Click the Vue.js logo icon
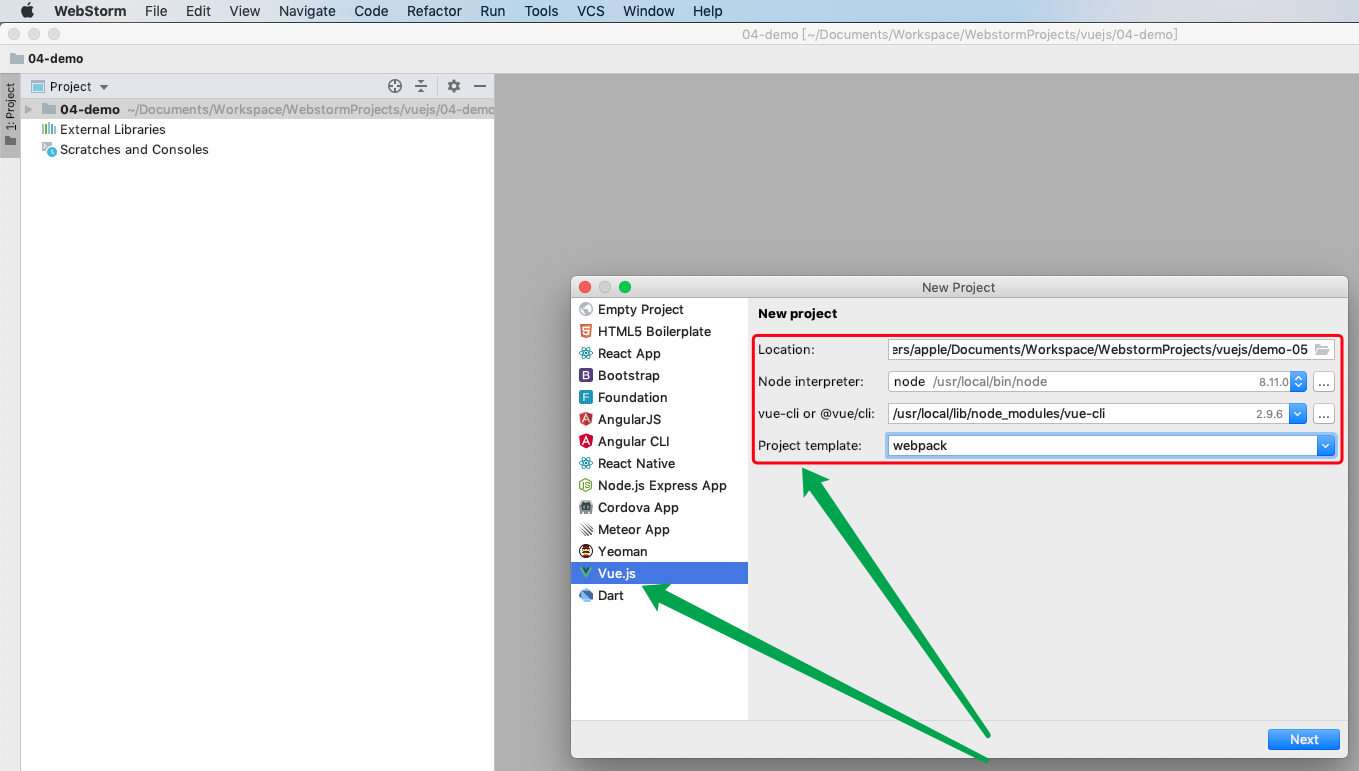The image size is (1359, 771). [x=586, y=573]
